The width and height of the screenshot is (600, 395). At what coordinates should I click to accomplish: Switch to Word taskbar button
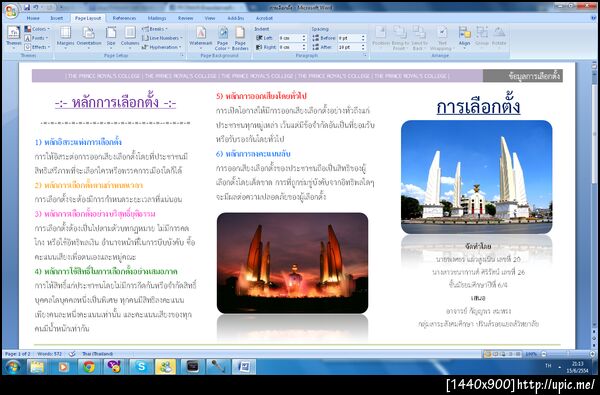point(244,367)
